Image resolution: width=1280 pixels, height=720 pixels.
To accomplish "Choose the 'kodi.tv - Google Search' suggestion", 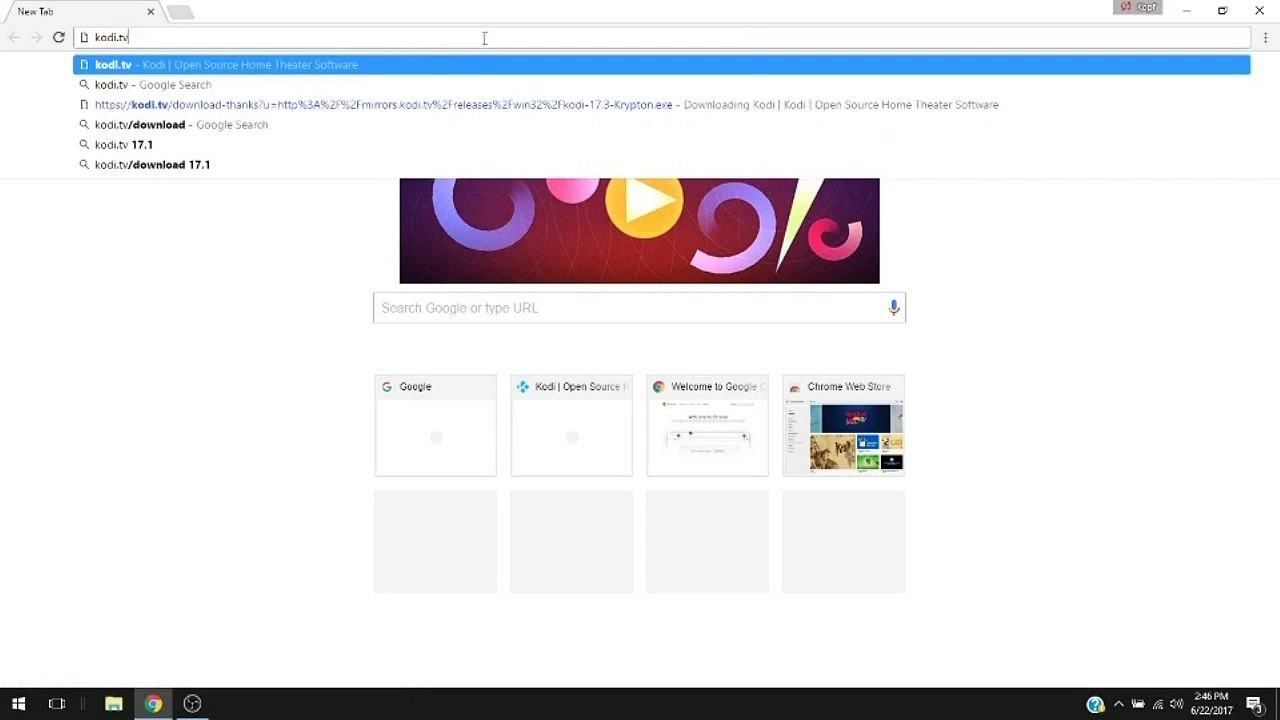I will [662, 85].
